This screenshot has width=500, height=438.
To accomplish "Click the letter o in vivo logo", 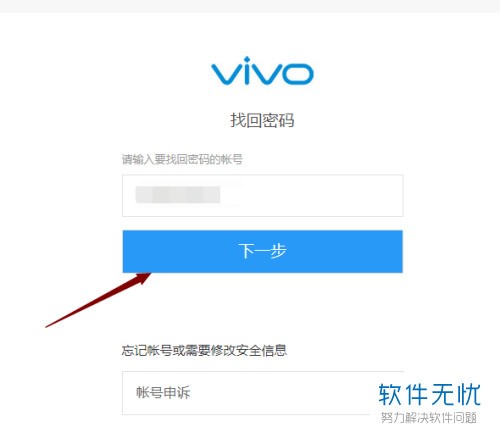I will [297, 74].
